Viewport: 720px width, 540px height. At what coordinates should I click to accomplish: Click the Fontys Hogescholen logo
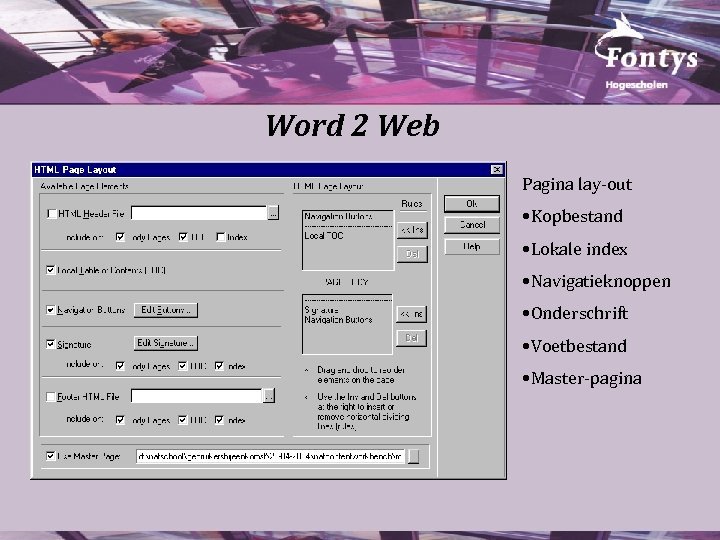tap(646, 53)
